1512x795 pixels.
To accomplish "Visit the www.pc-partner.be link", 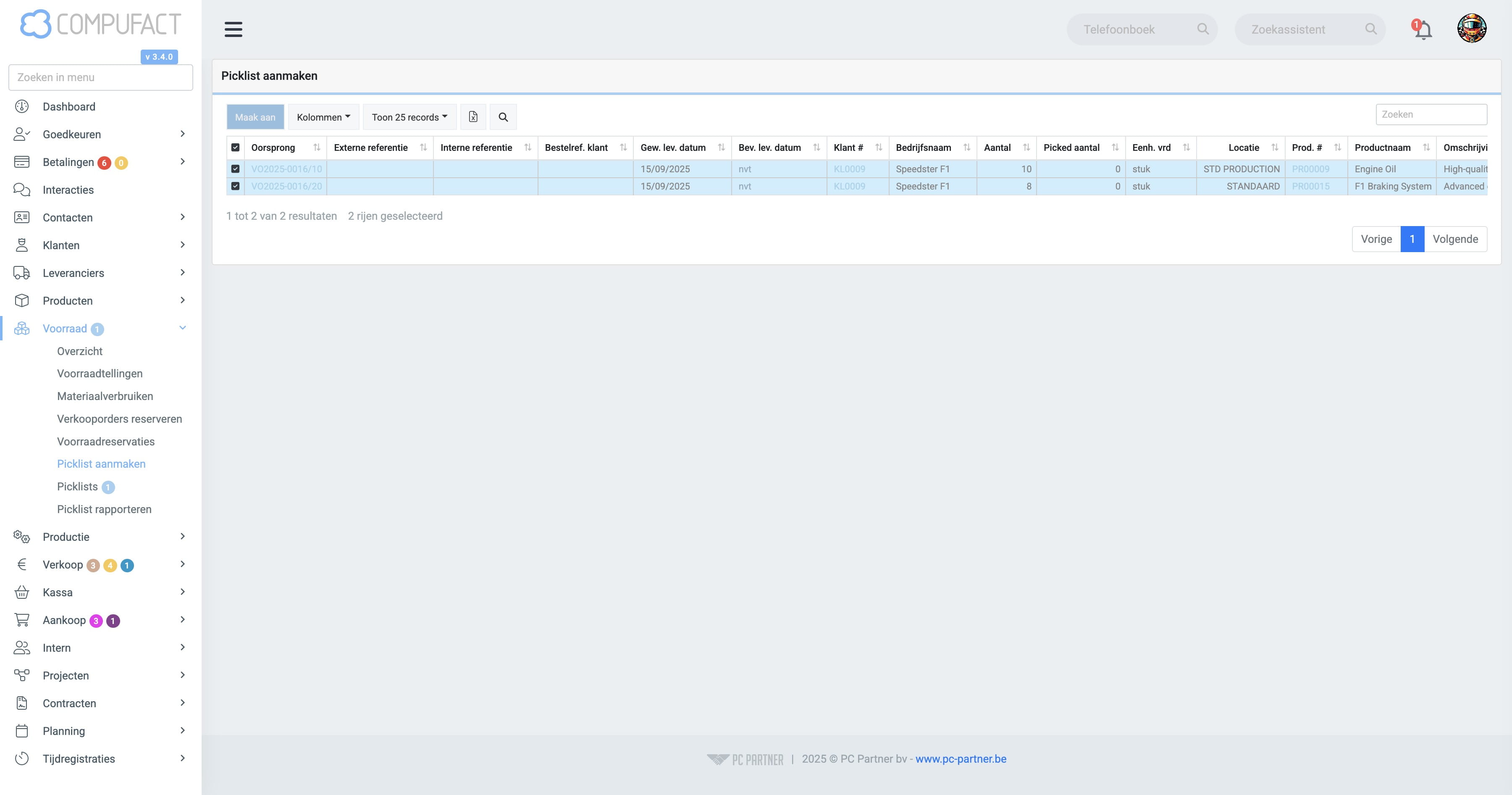I will 961,758.
